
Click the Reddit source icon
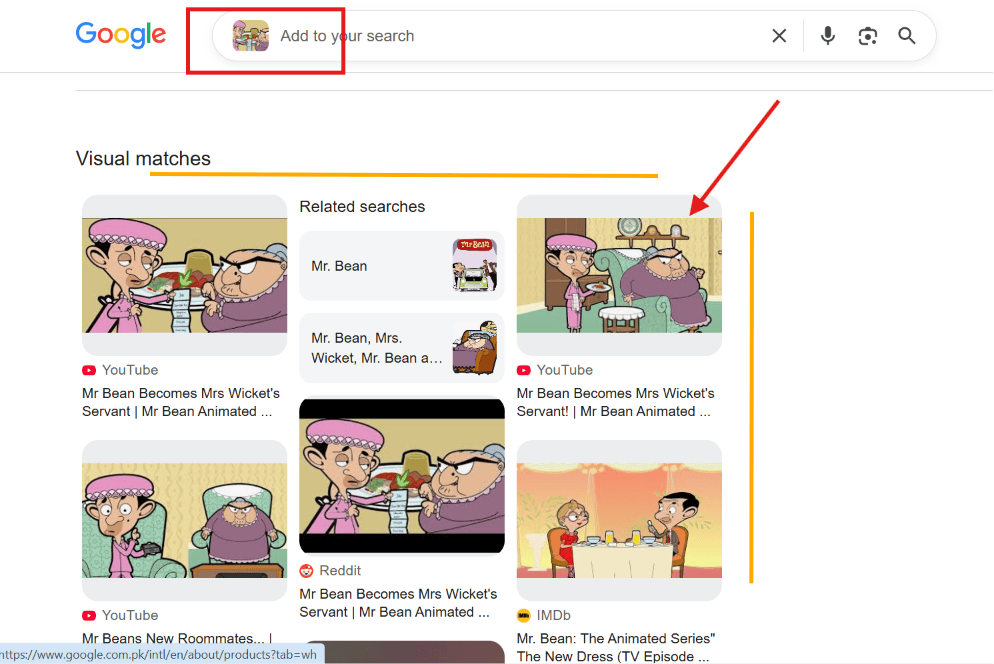click(x=306, y=571)
